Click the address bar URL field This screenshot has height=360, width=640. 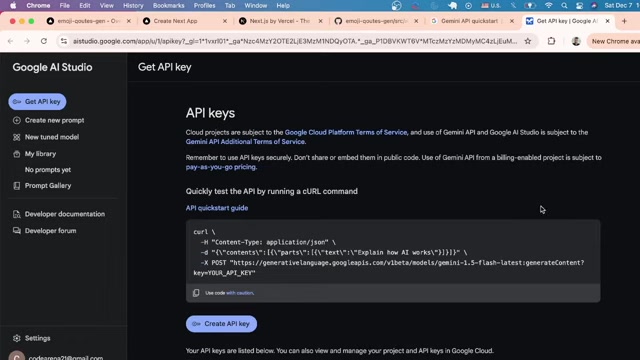pyautogui.click(x=295, y=41)
